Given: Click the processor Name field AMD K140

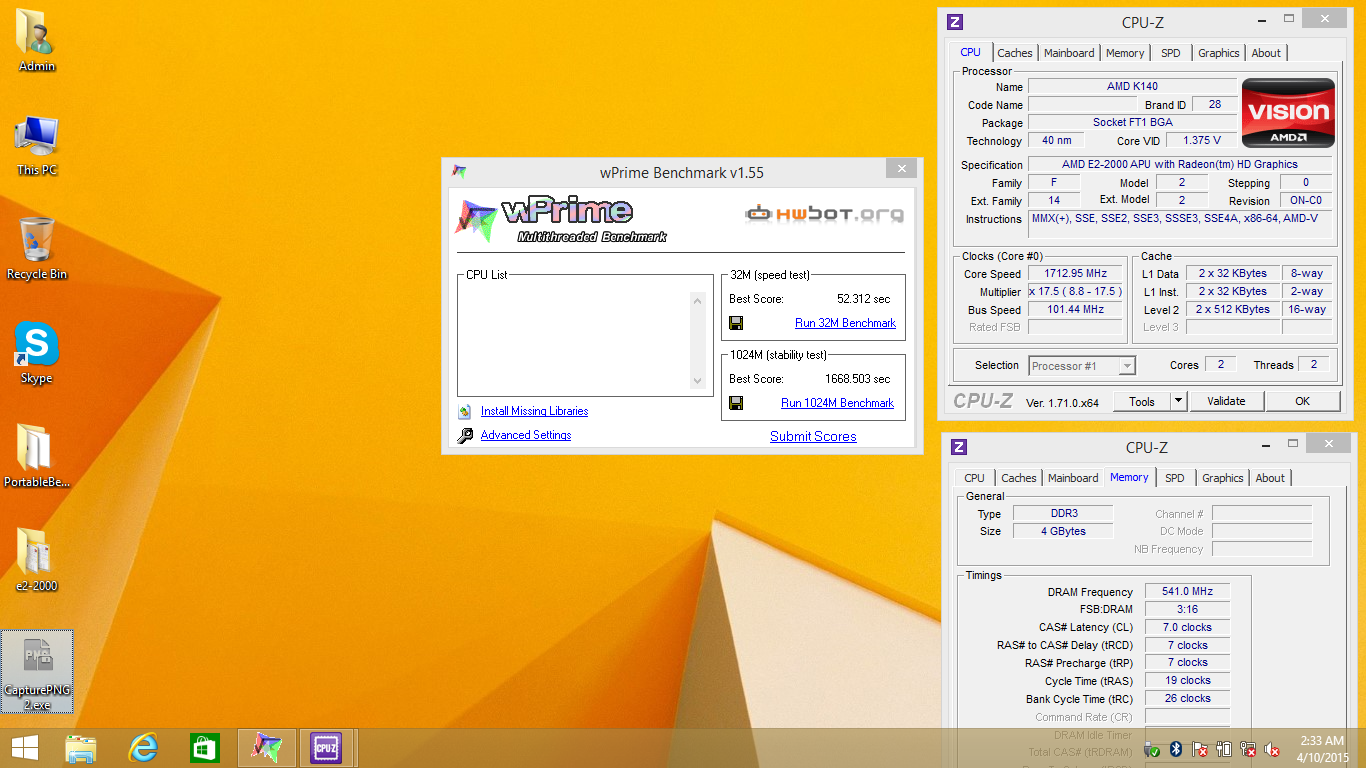Looking at the screenshot, I should click(1132, 87).
